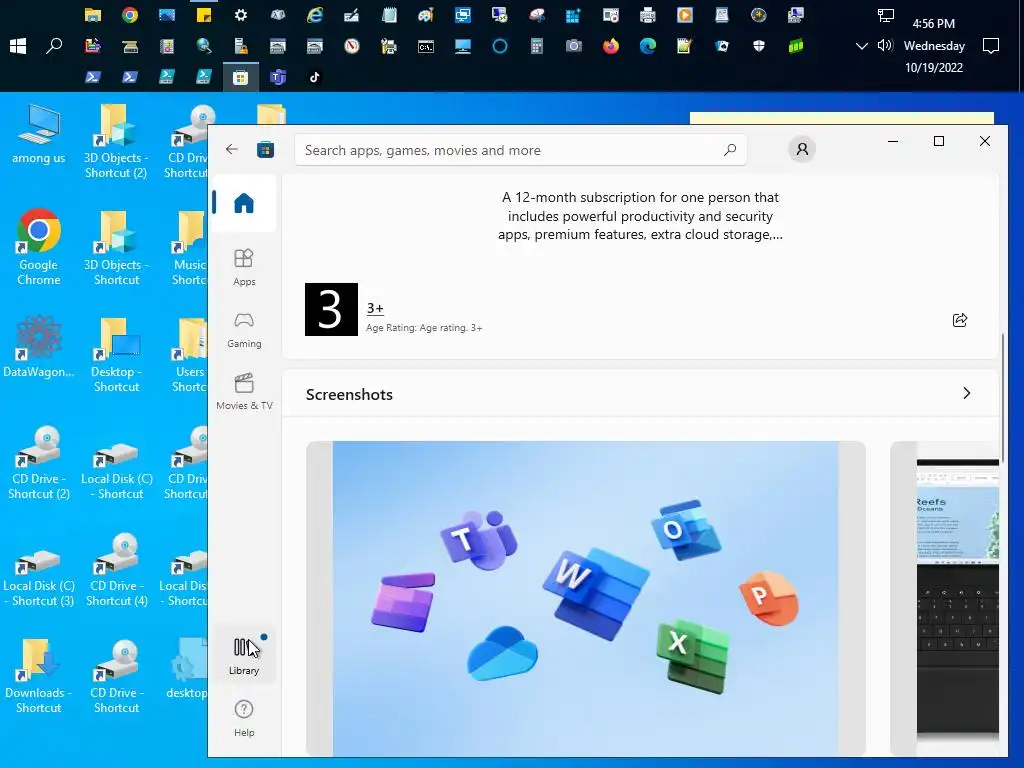Go back using the Store back arrow

(x=231, y=150)
